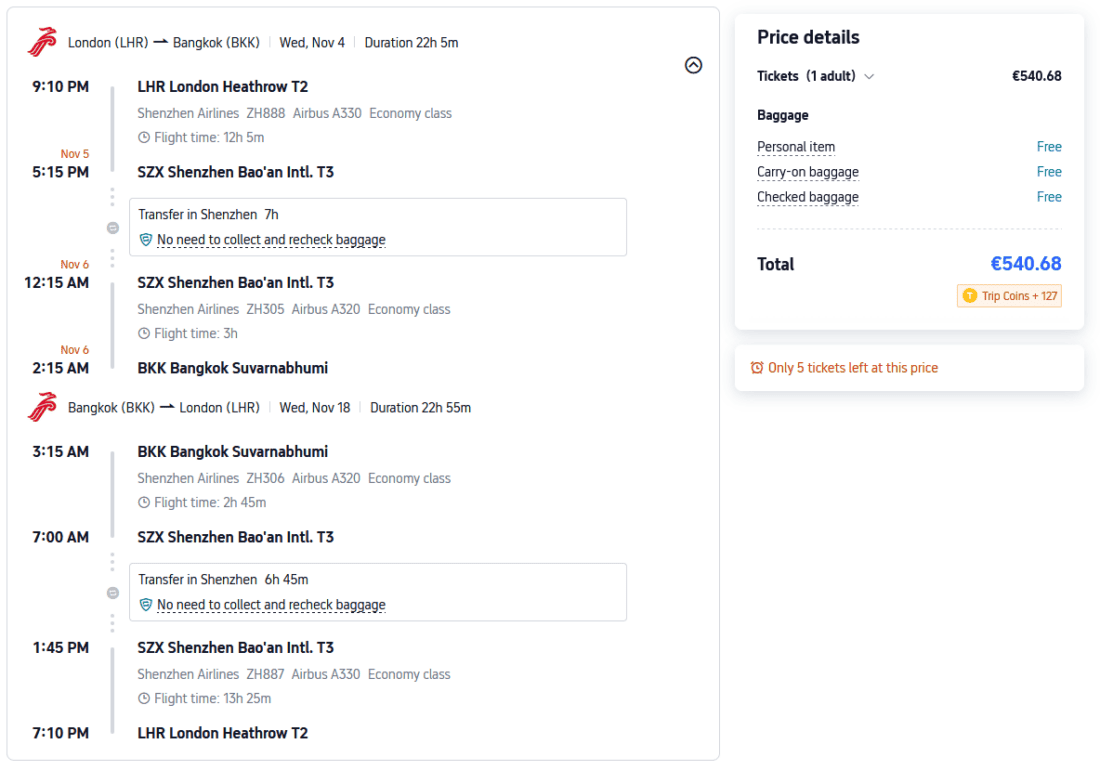The width and height of the screenshot is (1100, 770).
Task: Click shield icon in 6h 45m transfer
Action: click(x=146, y=605)
